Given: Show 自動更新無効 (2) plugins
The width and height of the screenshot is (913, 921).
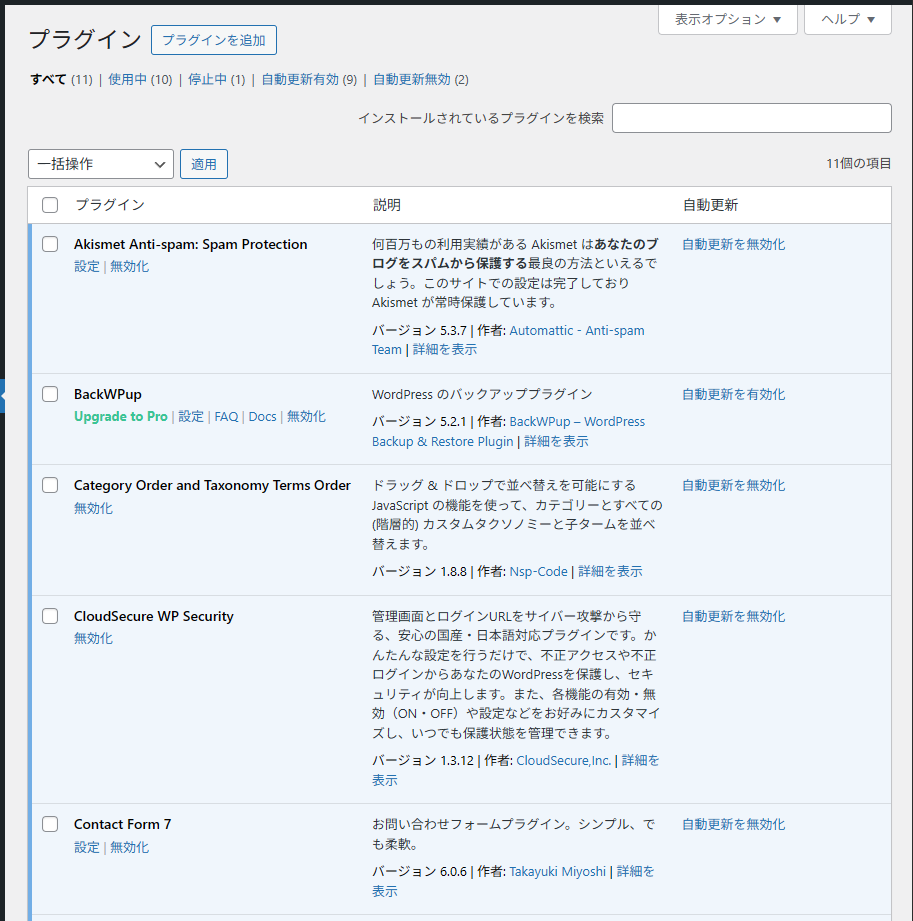Looking at the screenshot, I should (421, 79).
